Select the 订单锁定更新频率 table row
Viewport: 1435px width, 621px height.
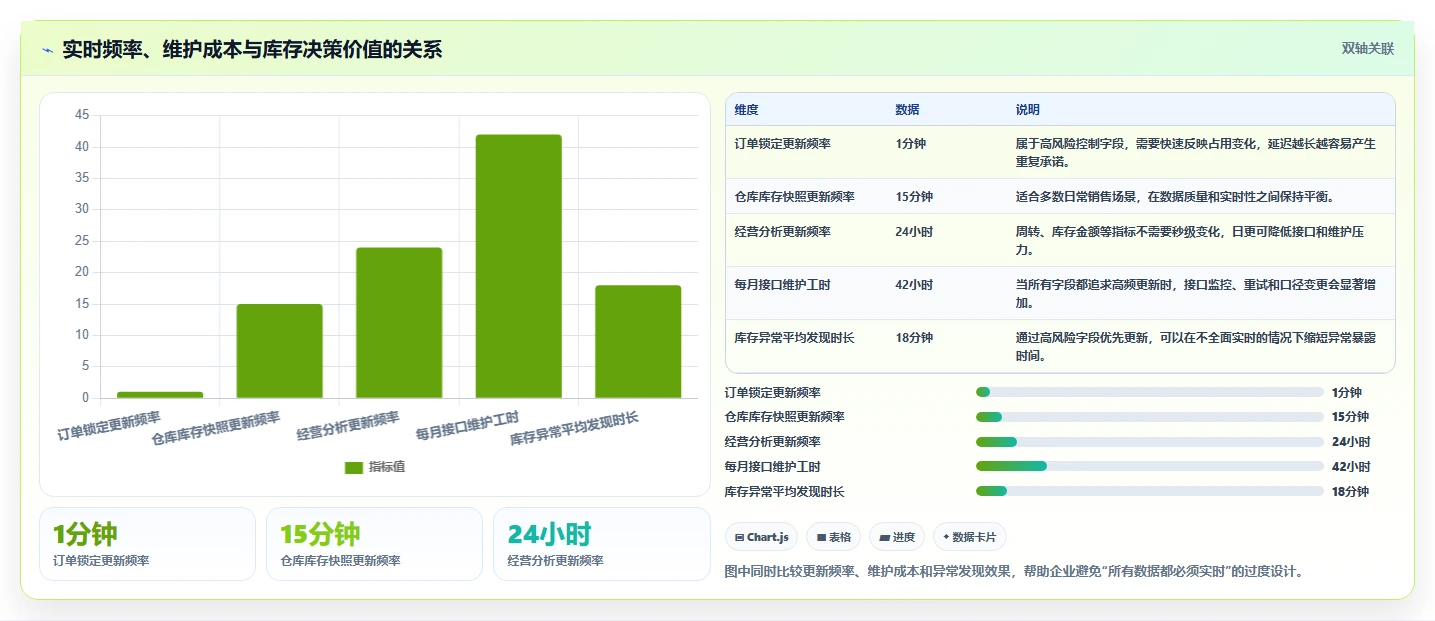1060,152
